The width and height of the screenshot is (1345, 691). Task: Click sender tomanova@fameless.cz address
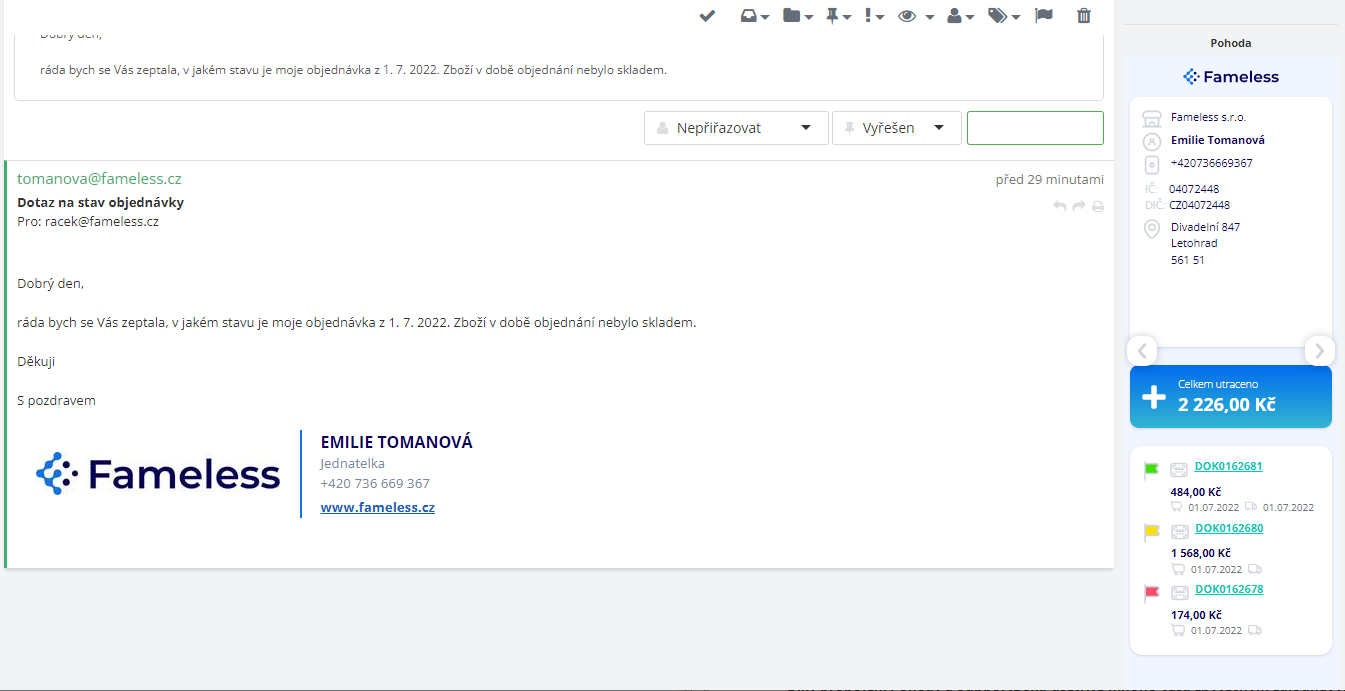[x=99, y=179]
